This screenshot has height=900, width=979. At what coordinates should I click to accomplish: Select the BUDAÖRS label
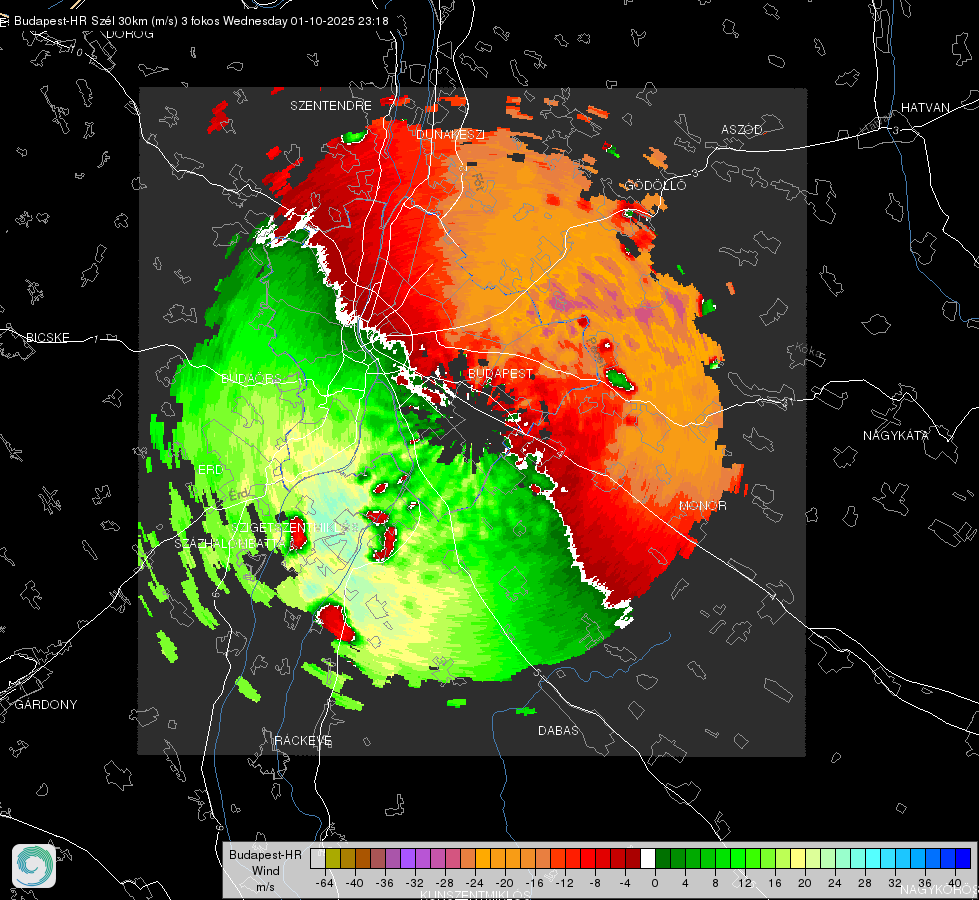(x=251, y=379)
